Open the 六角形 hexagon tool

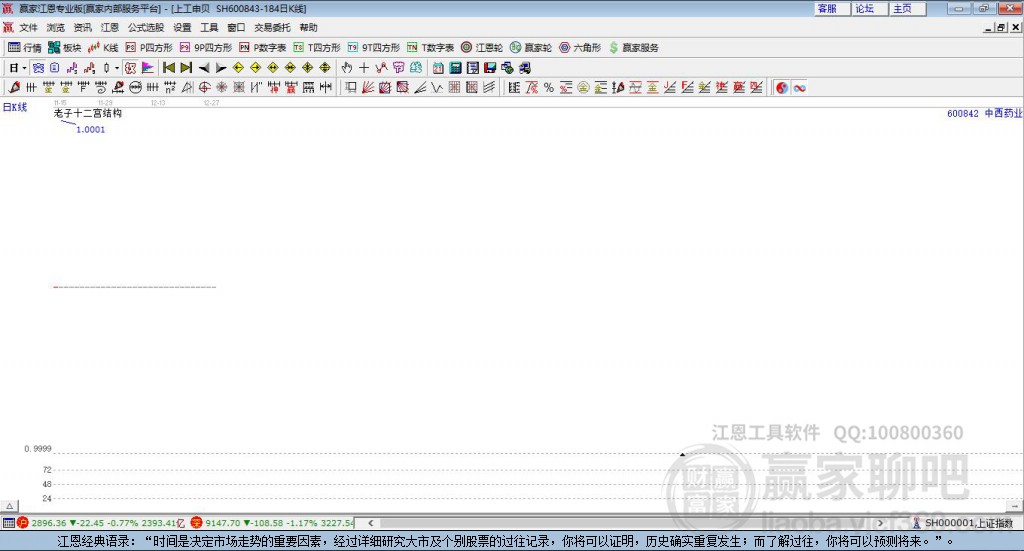[x=580, y=48]
